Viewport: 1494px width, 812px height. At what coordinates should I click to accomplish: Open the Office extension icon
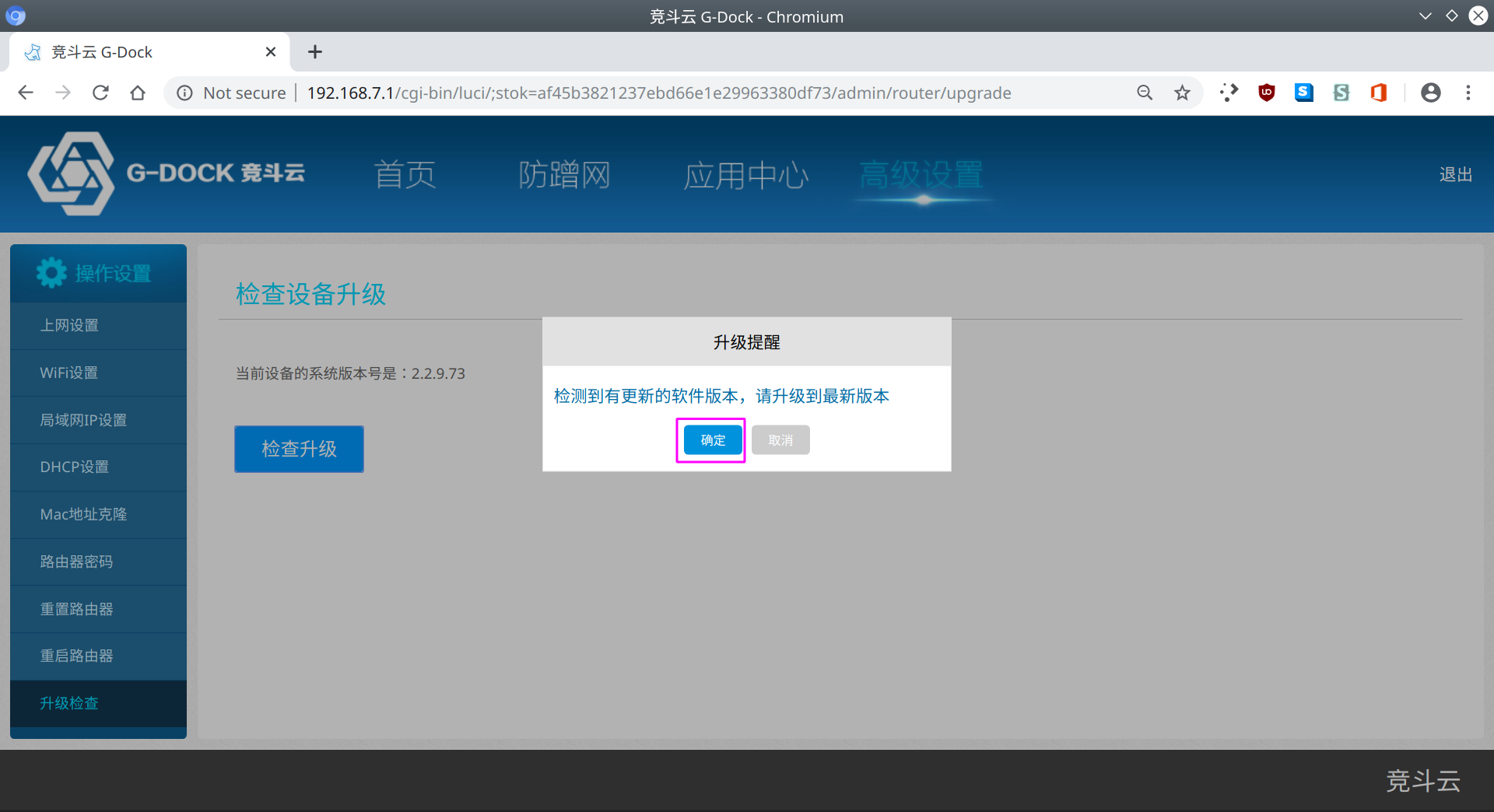tap(1378, 93)
